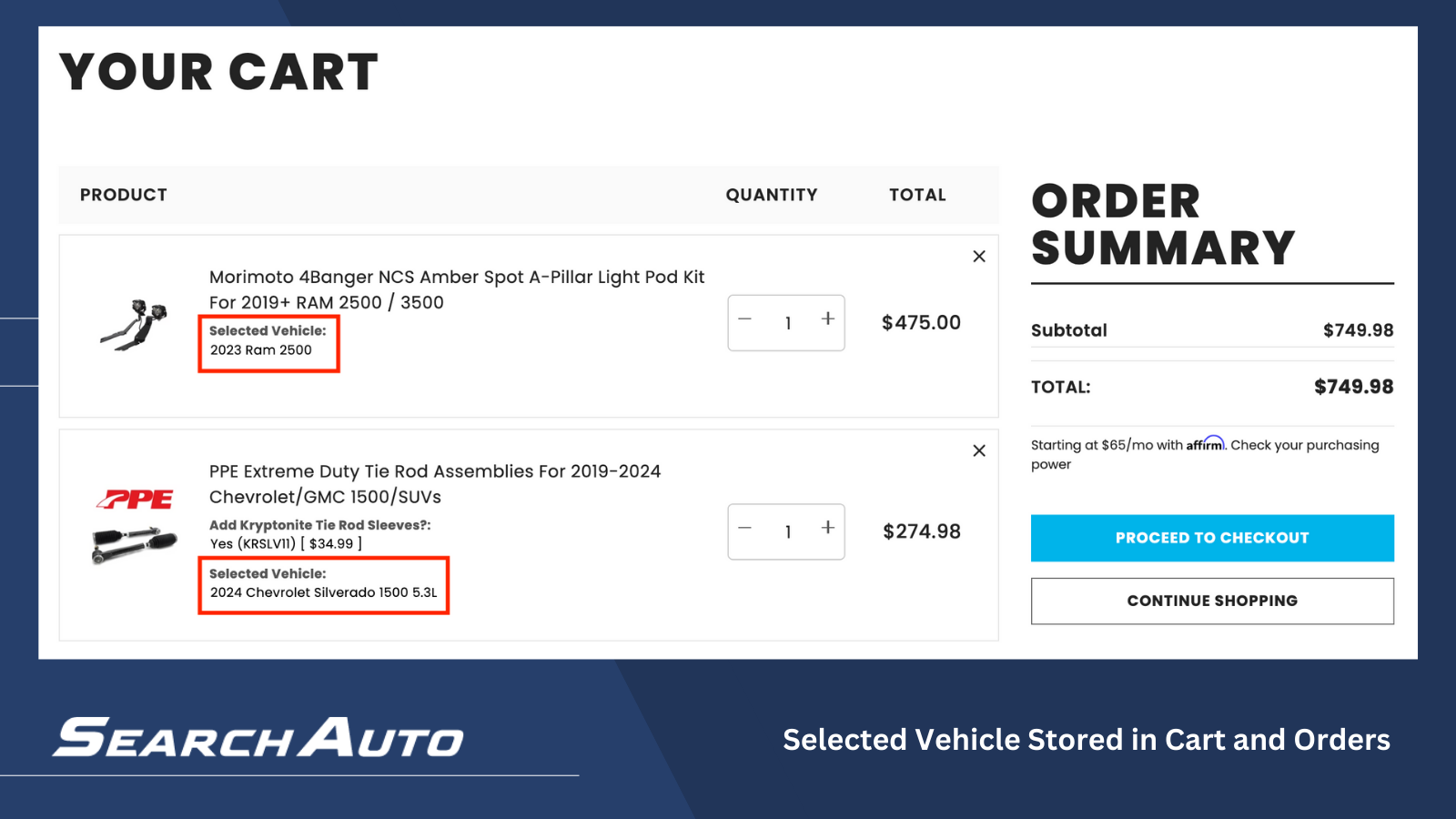This screenshot has height=819, width=1456.
Task: Click the selected vehicle 2024 Chevrolet Silverado
Action: tap(324, 592)
